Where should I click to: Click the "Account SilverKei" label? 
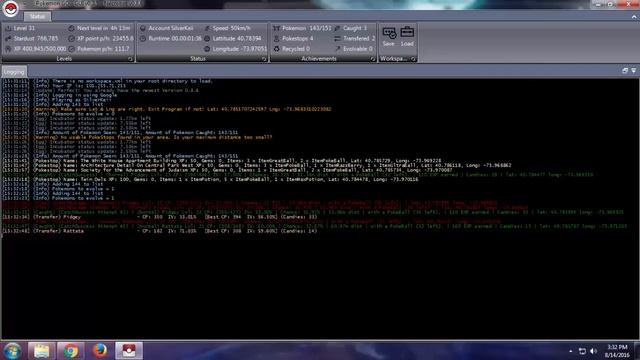pos(171,28)
